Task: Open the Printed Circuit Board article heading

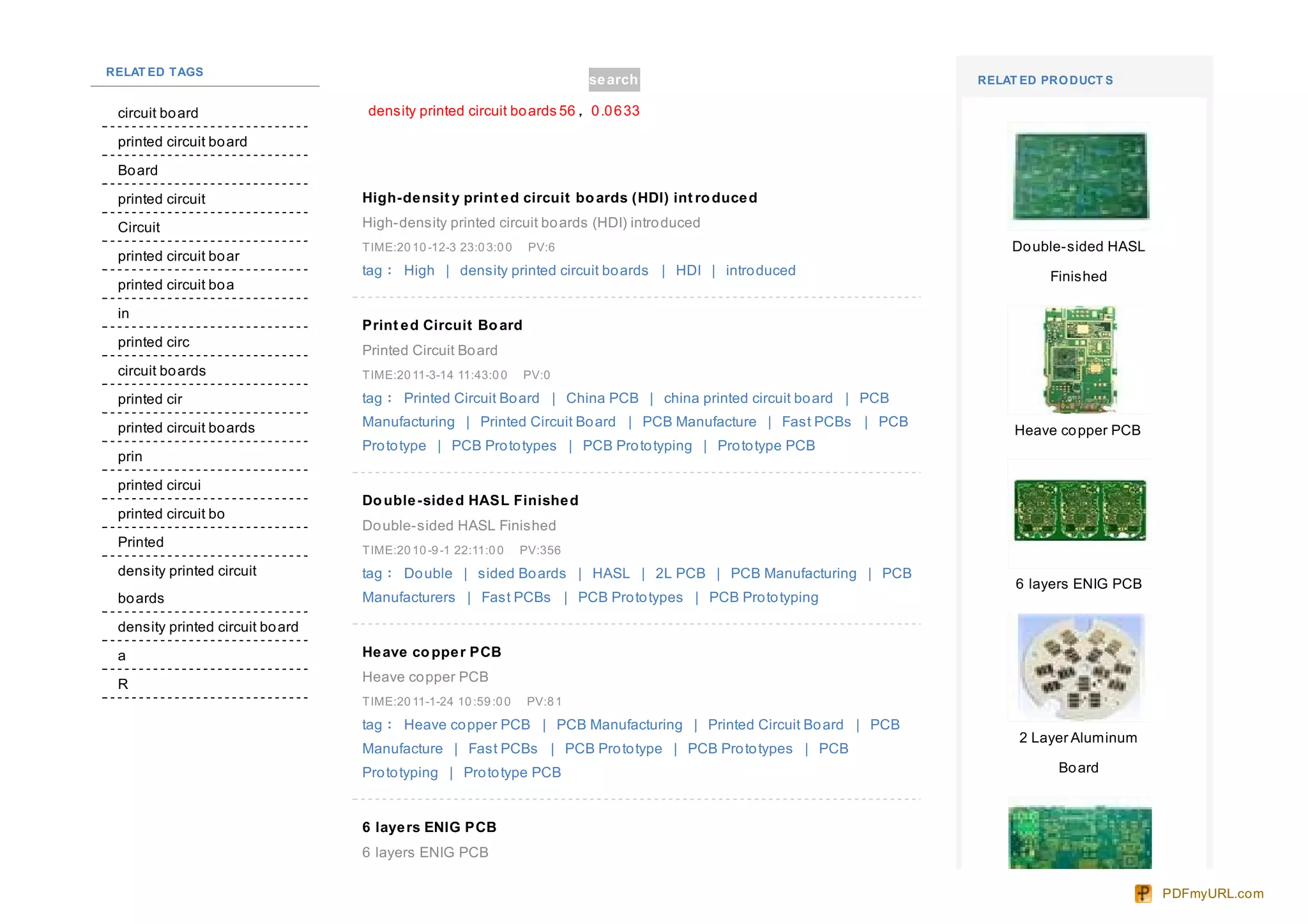Action: (x=442, y=325)
